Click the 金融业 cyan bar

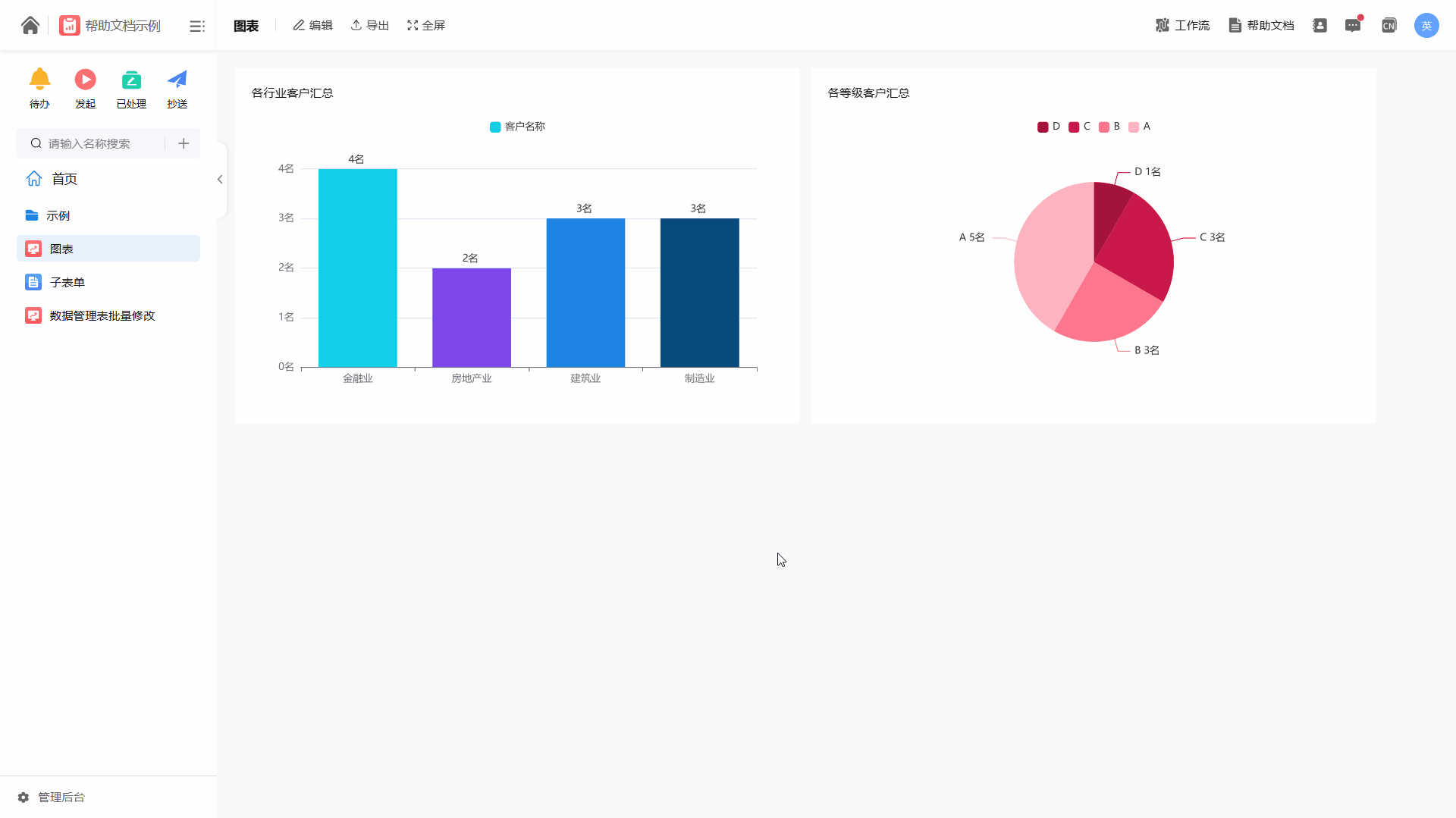tap(358, 268)
